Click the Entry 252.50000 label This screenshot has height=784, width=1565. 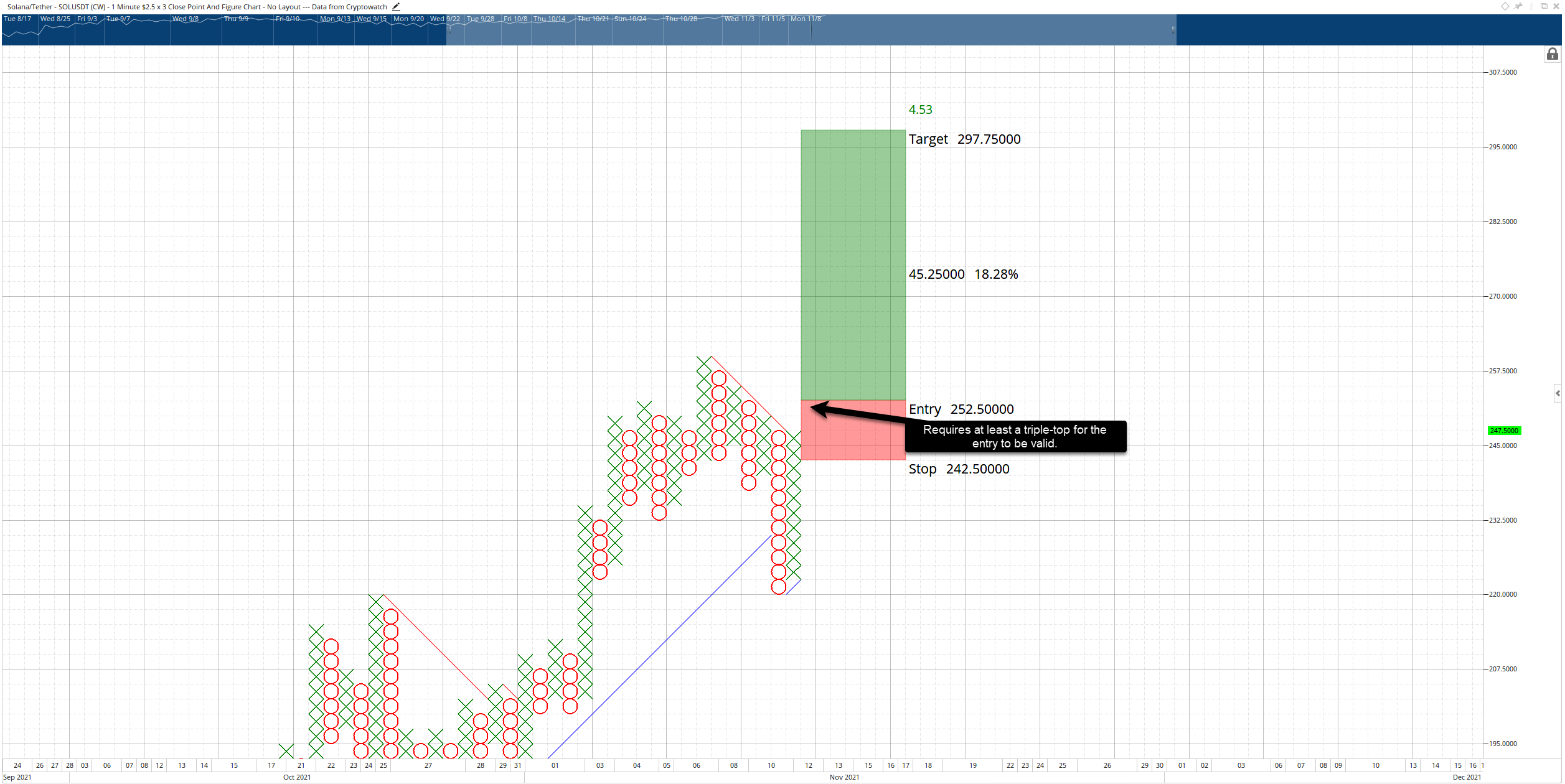(961, 409)
